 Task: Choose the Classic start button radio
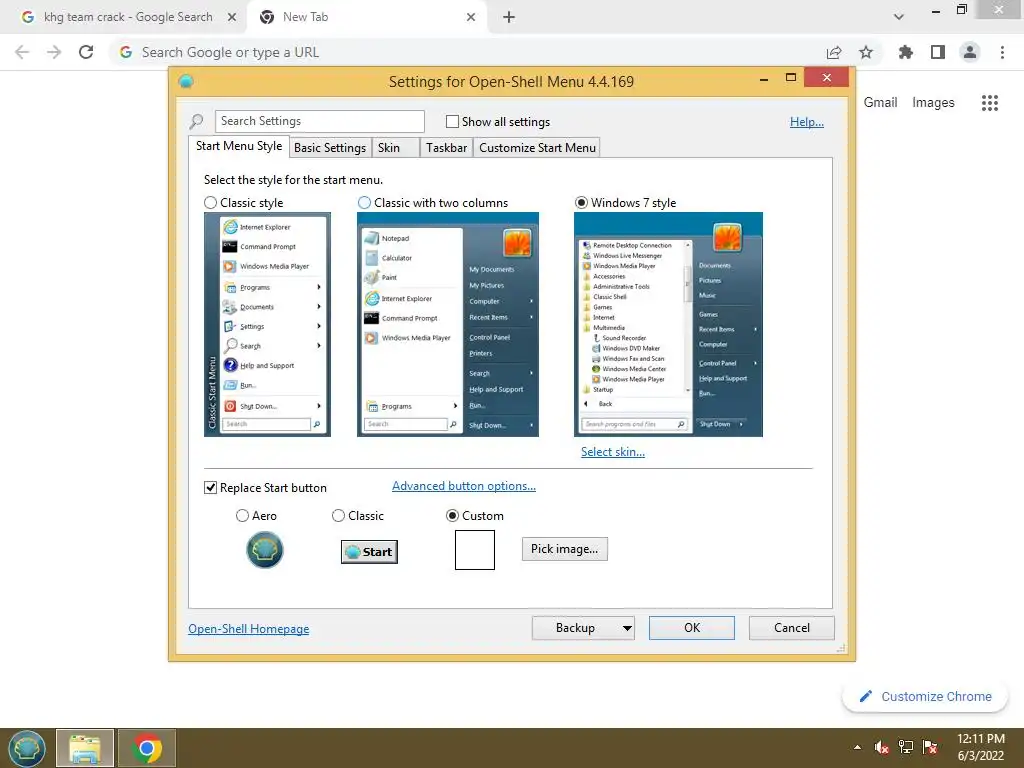coord(338,516)
